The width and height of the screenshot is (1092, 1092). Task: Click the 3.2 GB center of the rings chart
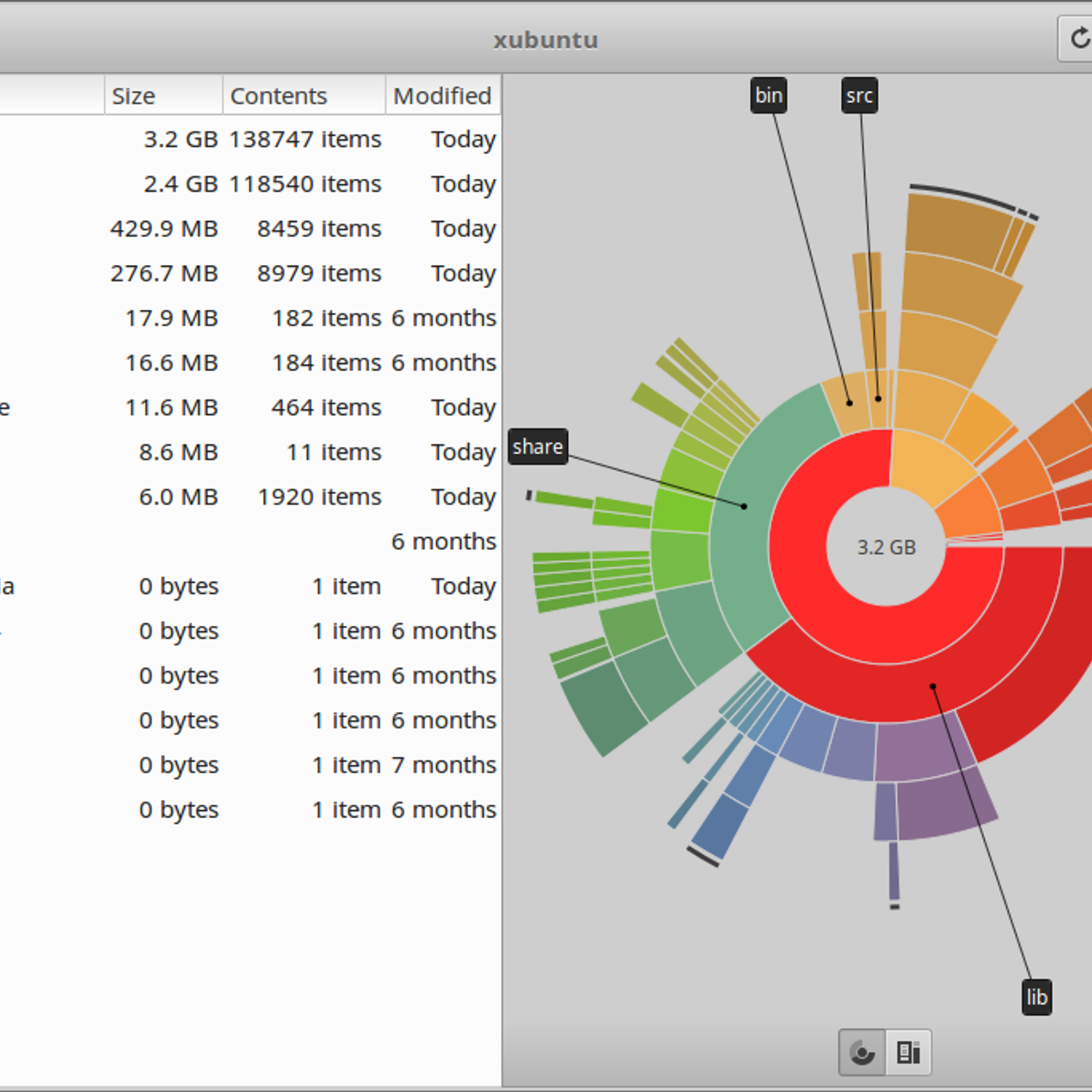(x=886, y=547)
